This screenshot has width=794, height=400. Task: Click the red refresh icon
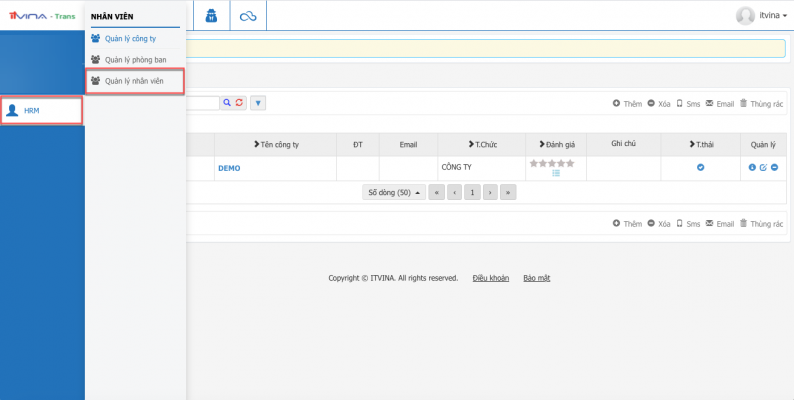[x=239, y=103]
